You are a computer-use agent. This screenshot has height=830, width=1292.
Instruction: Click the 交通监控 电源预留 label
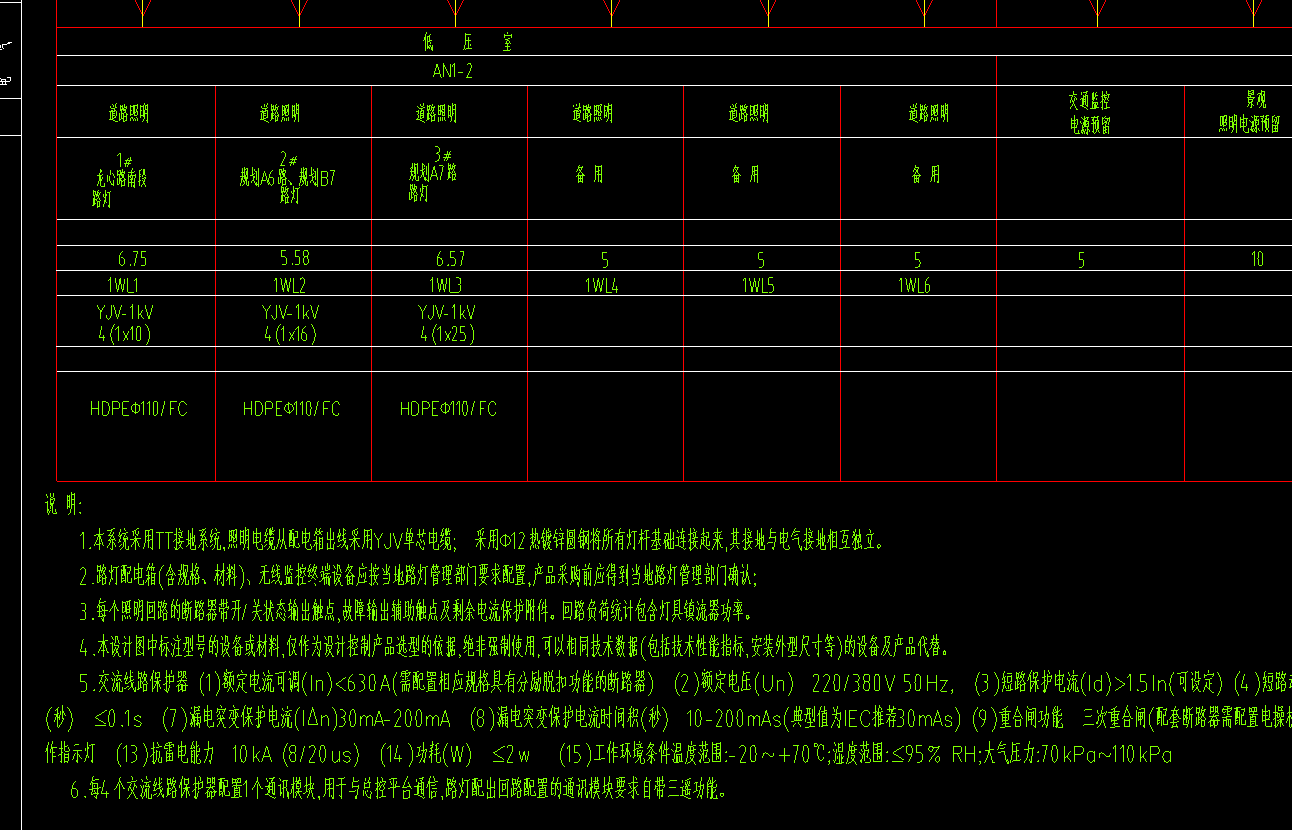point(1089,113)
